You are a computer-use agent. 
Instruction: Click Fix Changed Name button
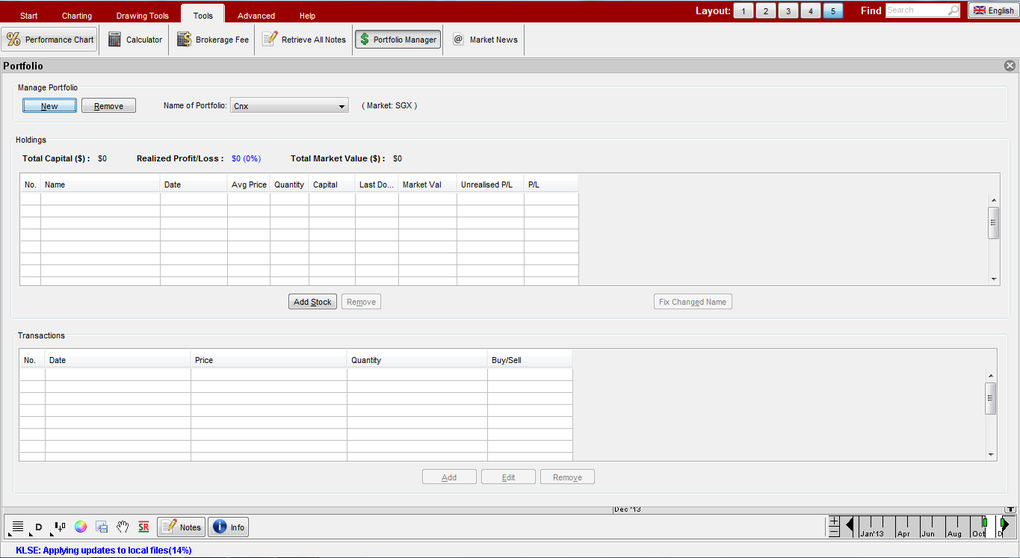point(693,302)
